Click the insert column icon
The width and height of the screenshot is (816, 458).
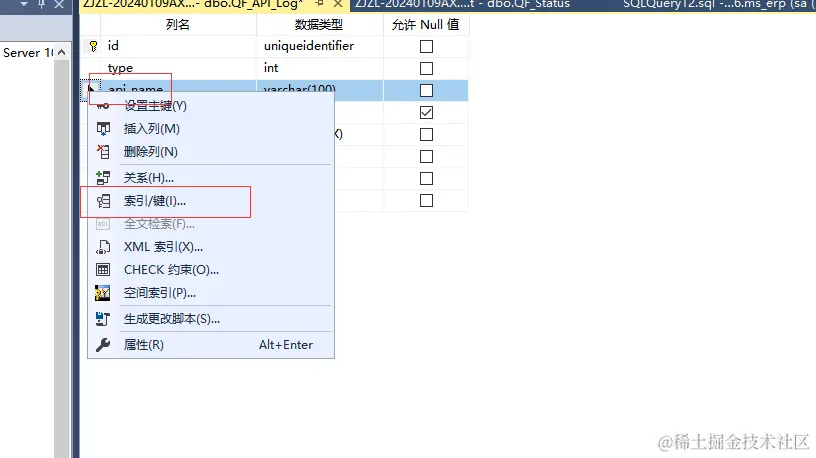(x=103, y=129)
